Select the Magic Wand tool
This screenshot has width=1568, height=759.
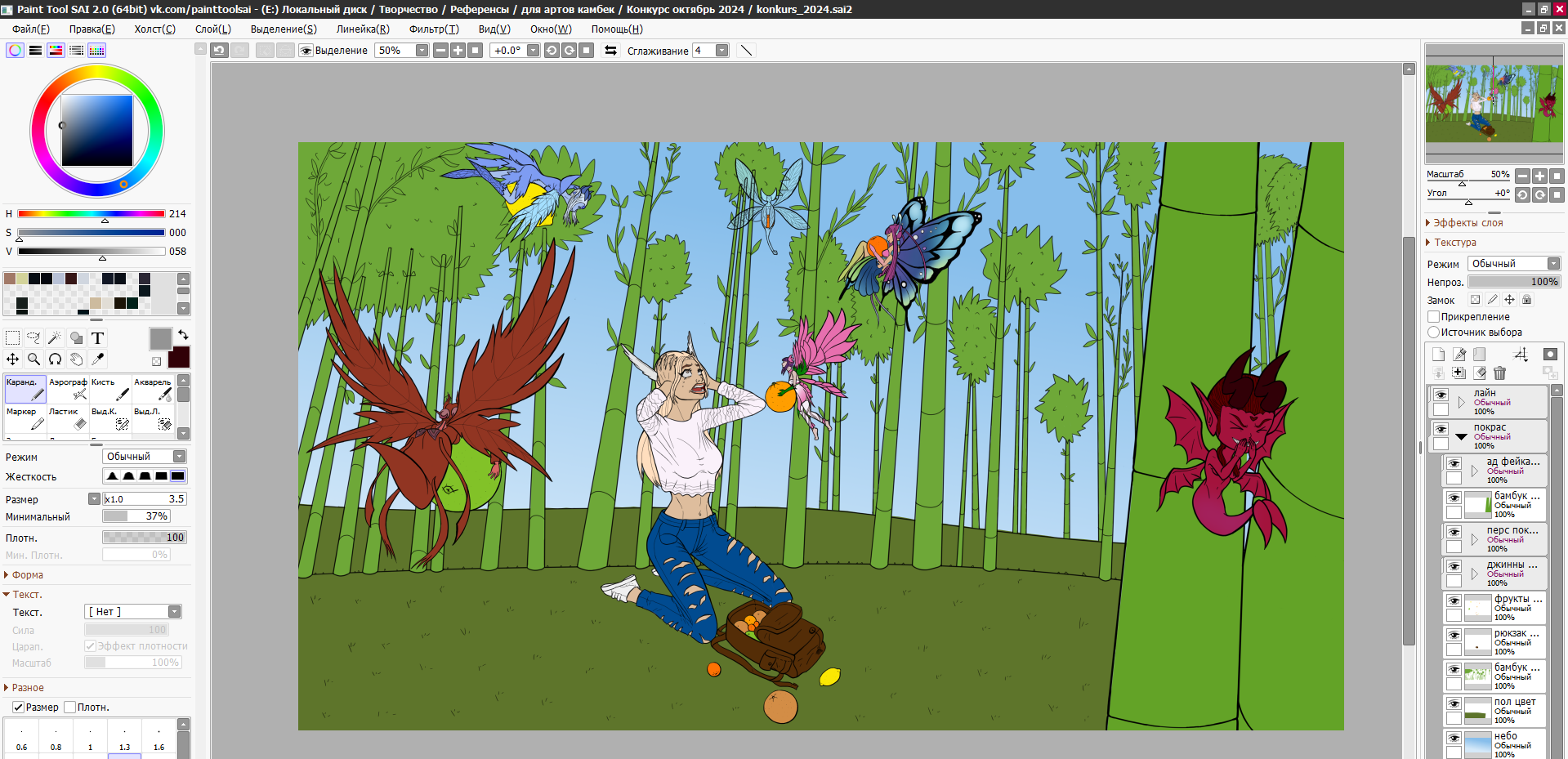coord(55,337)
